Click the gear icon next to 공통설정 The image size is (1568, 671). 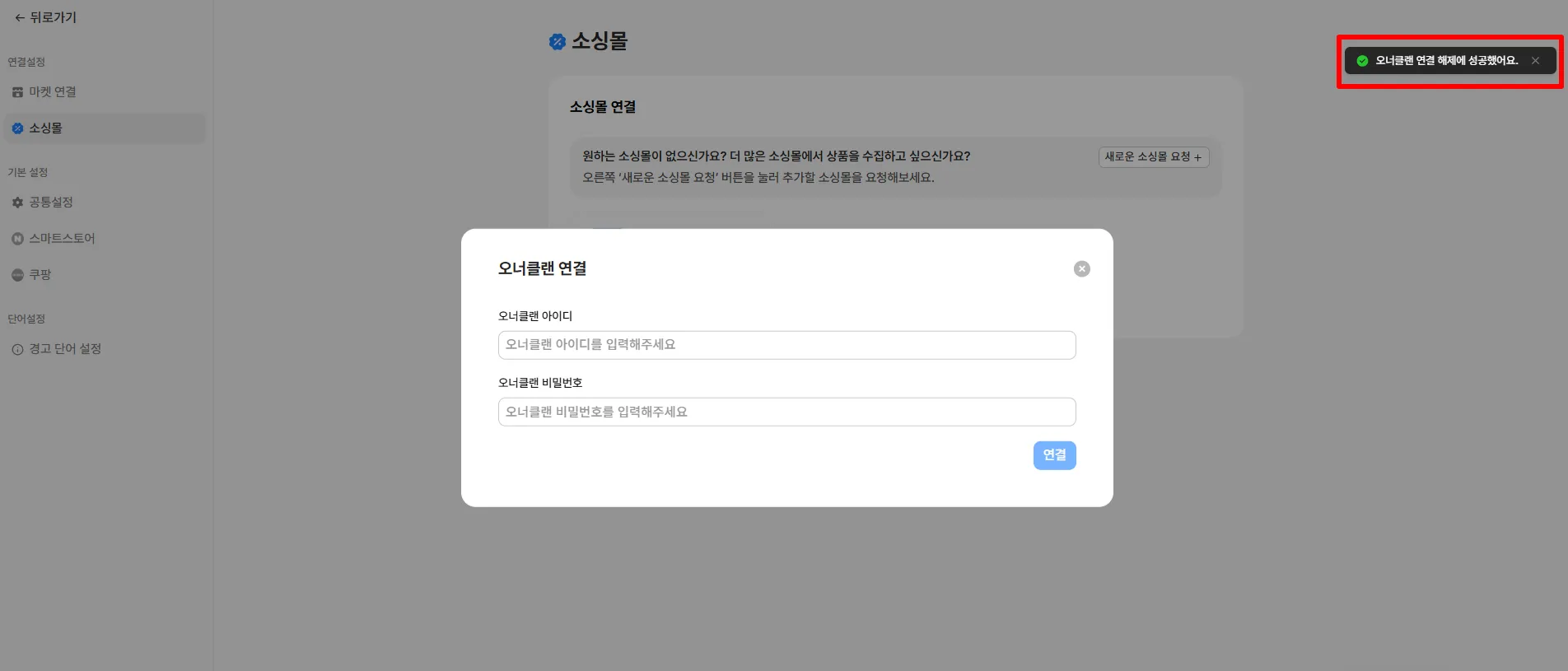17,203
